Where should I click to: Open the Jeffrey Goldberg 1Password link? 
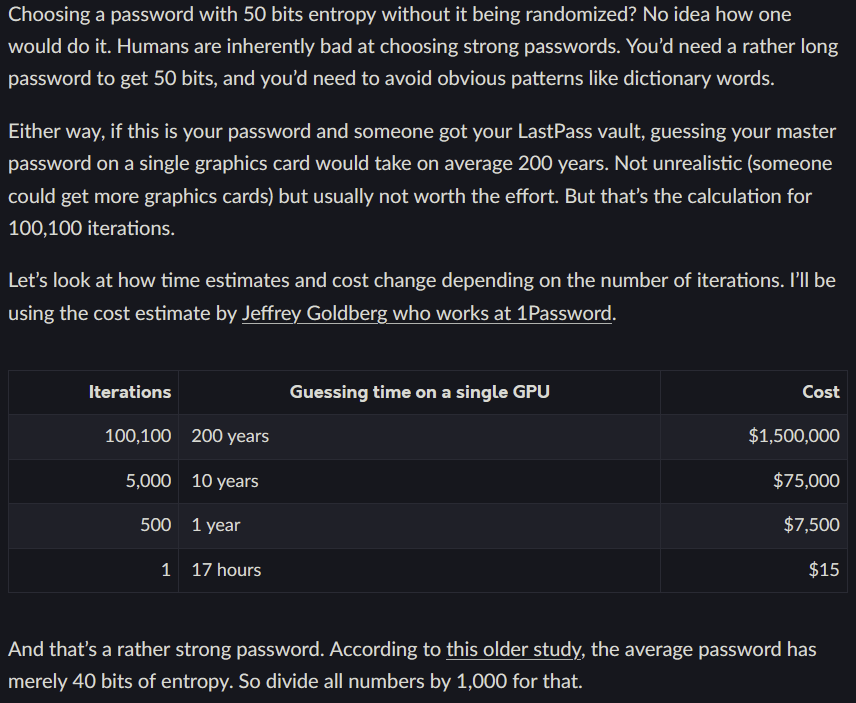(x=427, y=313)
